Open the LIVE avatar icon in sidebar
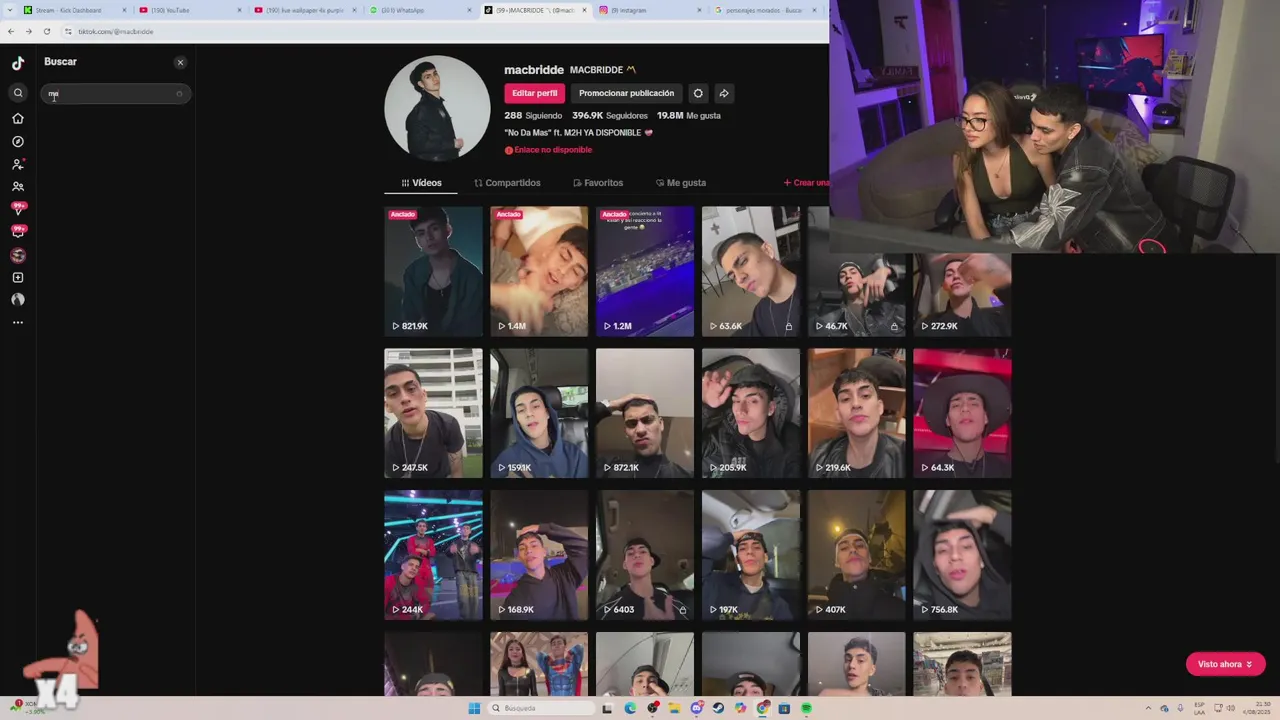This screenshot has height=720, width=1280. tap(18, 255)
